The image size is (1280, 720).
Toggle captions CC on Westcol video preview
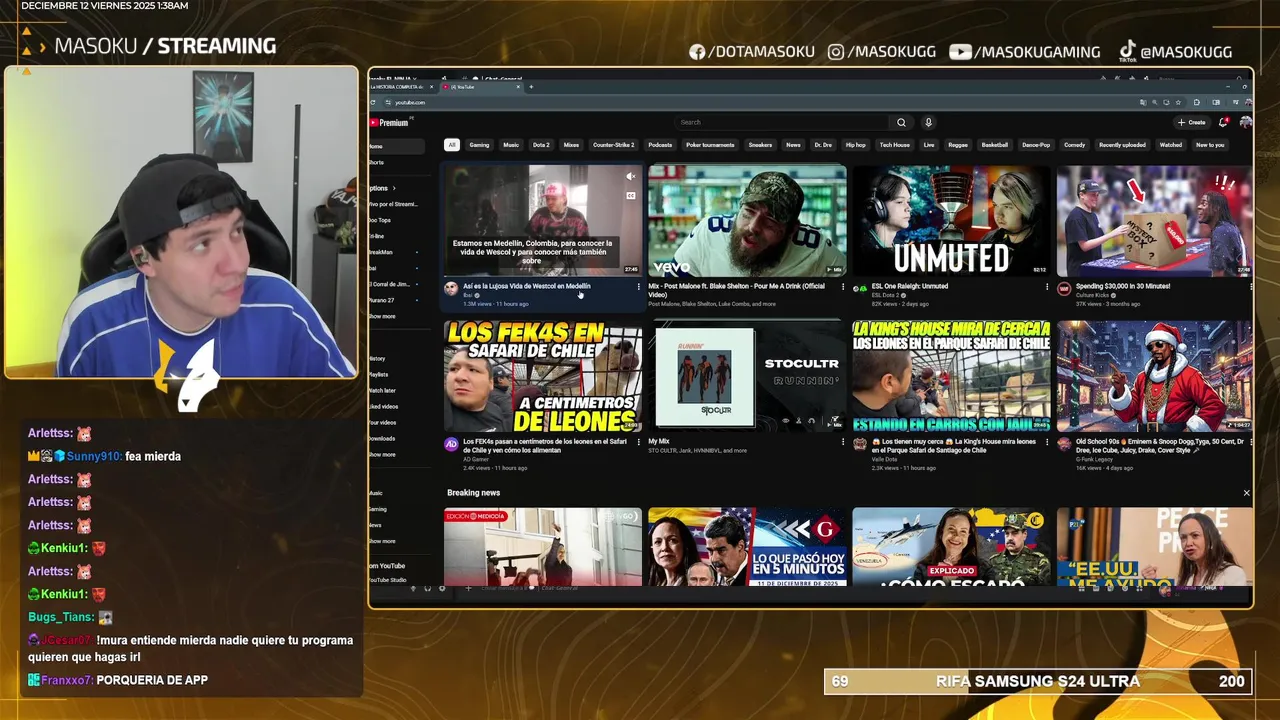tap(630, 195)
